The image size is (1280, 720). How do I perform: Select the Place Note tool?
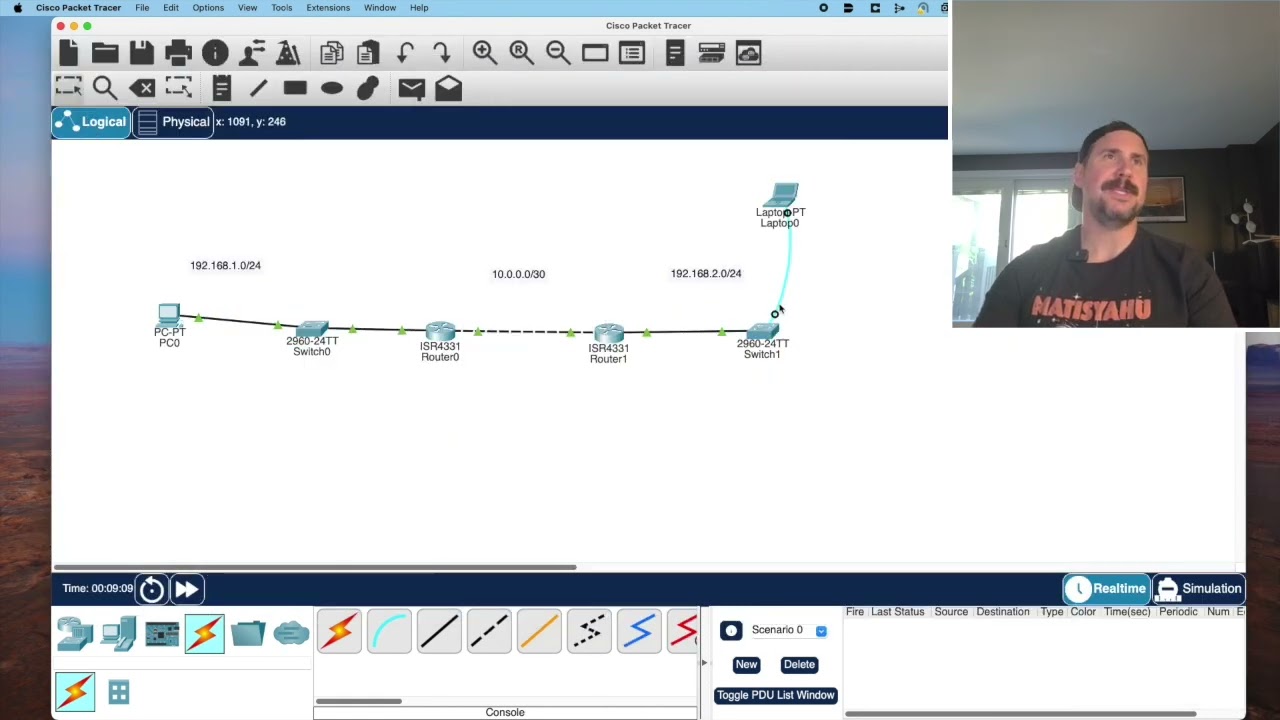click(x=222, y=88)
